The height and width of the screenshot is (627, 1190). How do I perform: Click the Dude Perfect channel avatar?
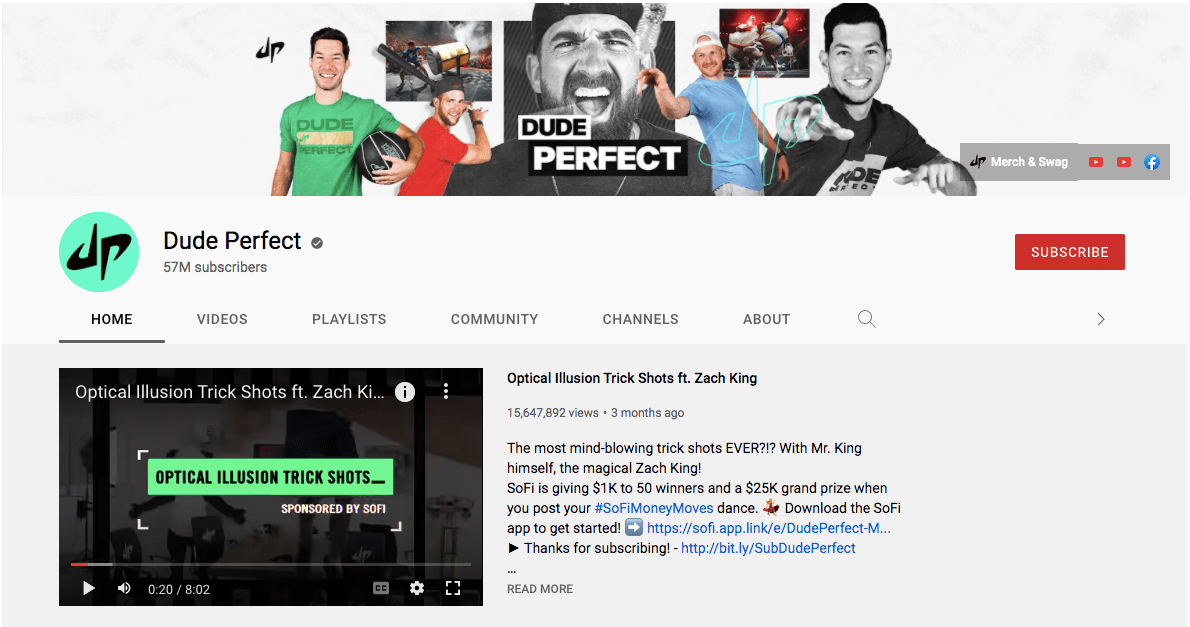click(99, 252)
